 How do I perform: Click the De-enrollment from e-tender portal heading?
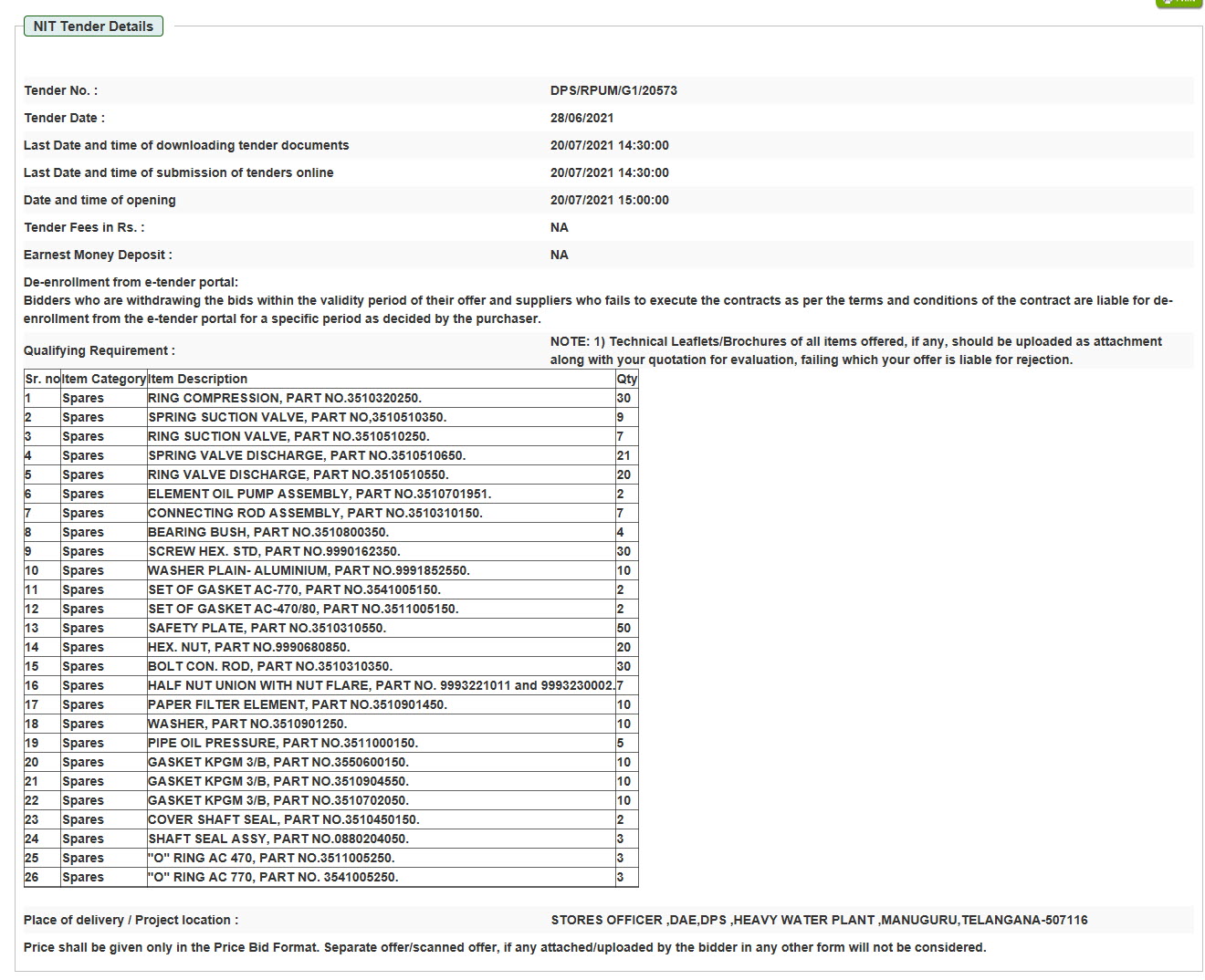[131, 282]
